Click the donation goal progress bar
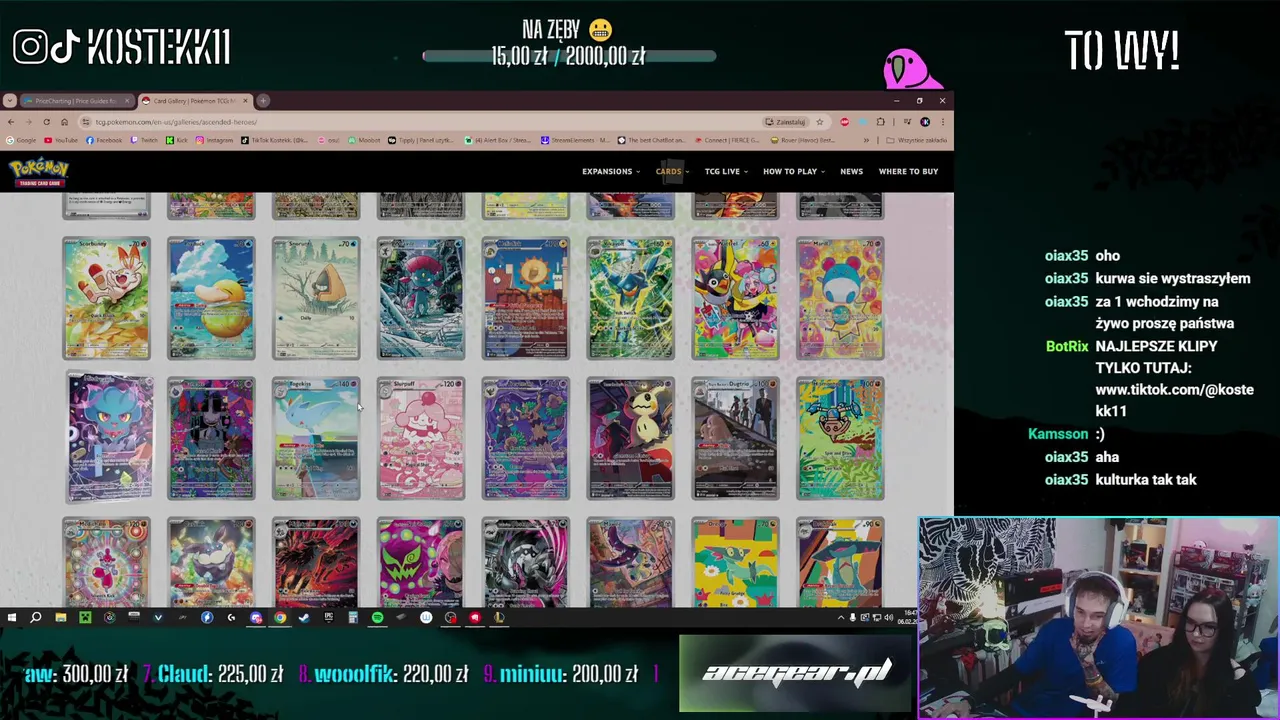The height and width of the screenshot is (720, 1280). point(569,57)
